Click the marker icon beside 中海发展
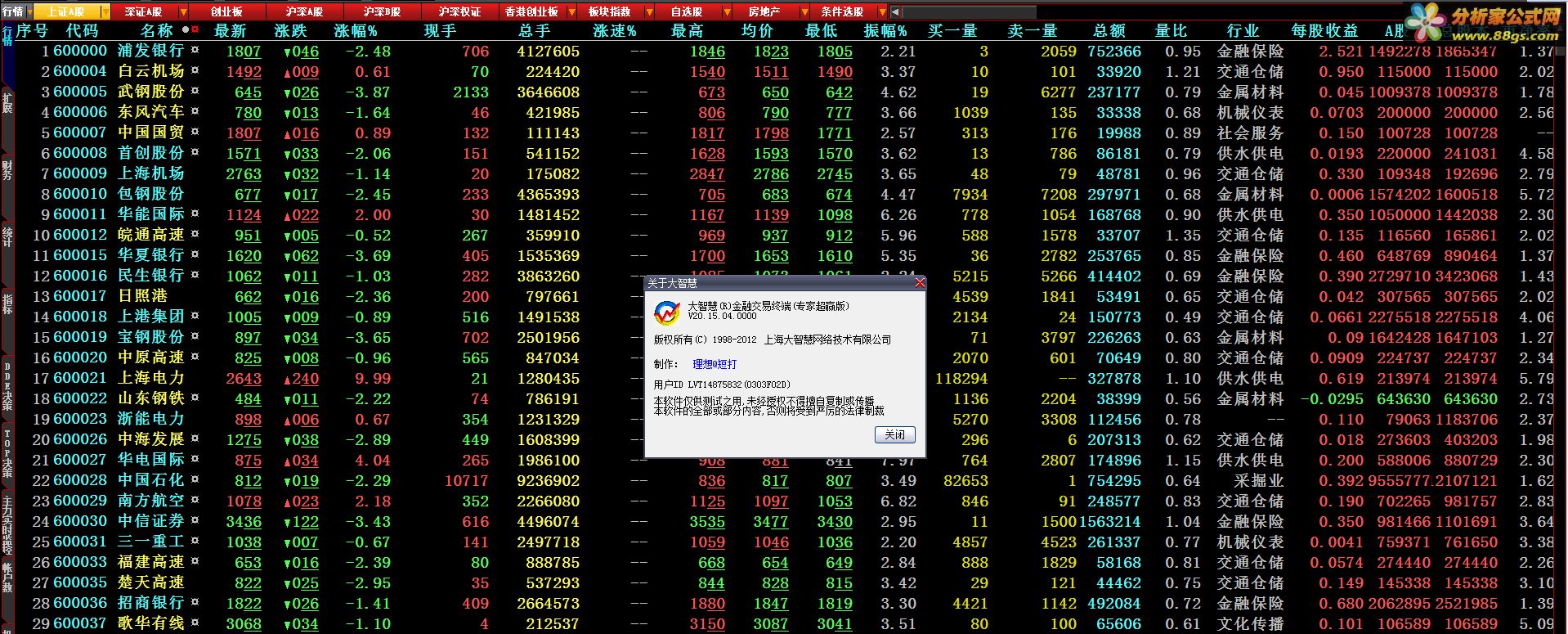Image resolution: width=1568 pixels, height=634 pixels. click(195, 438)
